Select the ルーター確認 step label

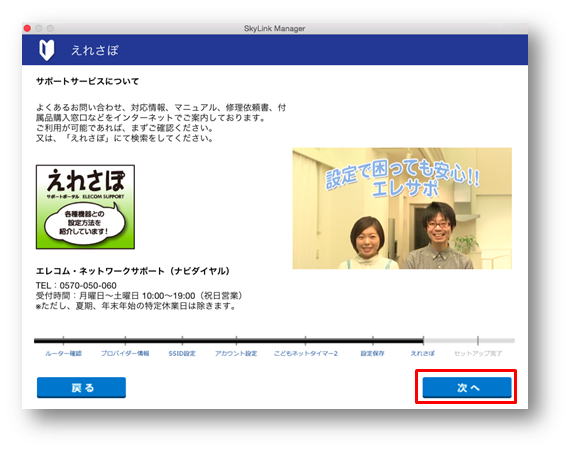(64, 353)
